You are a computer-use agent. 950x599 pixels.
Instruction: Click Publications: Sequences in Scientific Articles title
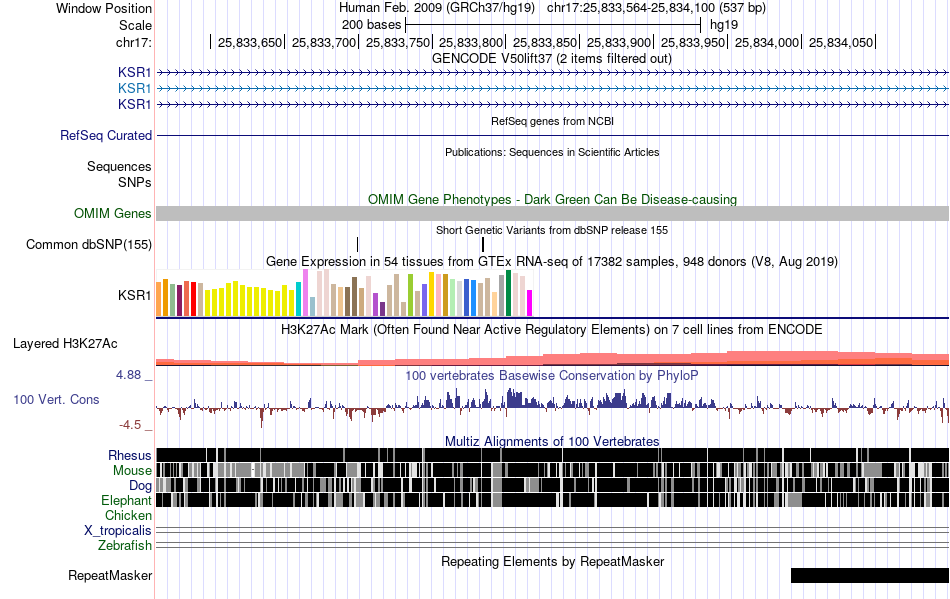point(552,152)
